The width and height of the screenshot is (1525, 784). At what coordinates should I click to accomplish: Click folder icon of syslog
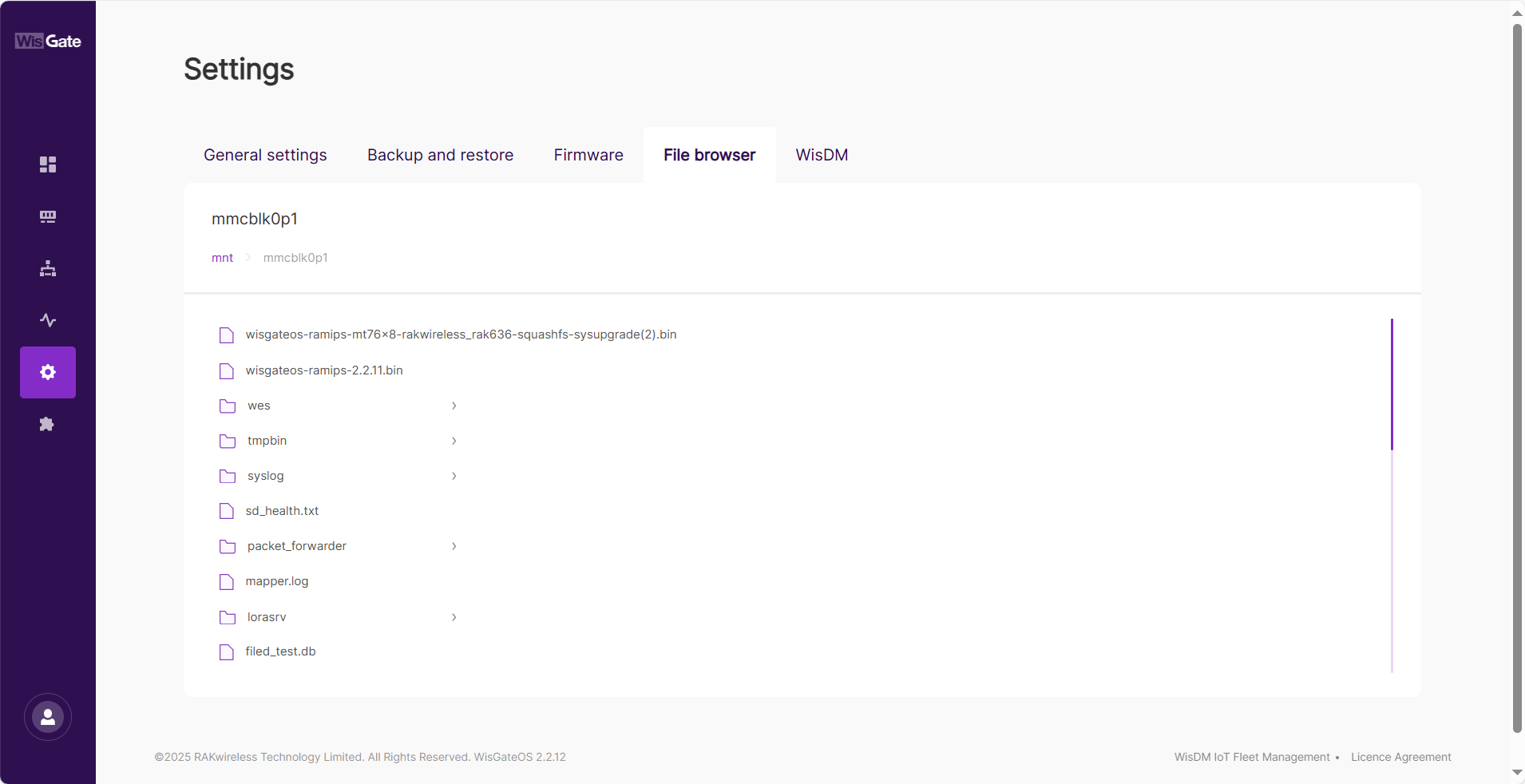coord(228,476)
